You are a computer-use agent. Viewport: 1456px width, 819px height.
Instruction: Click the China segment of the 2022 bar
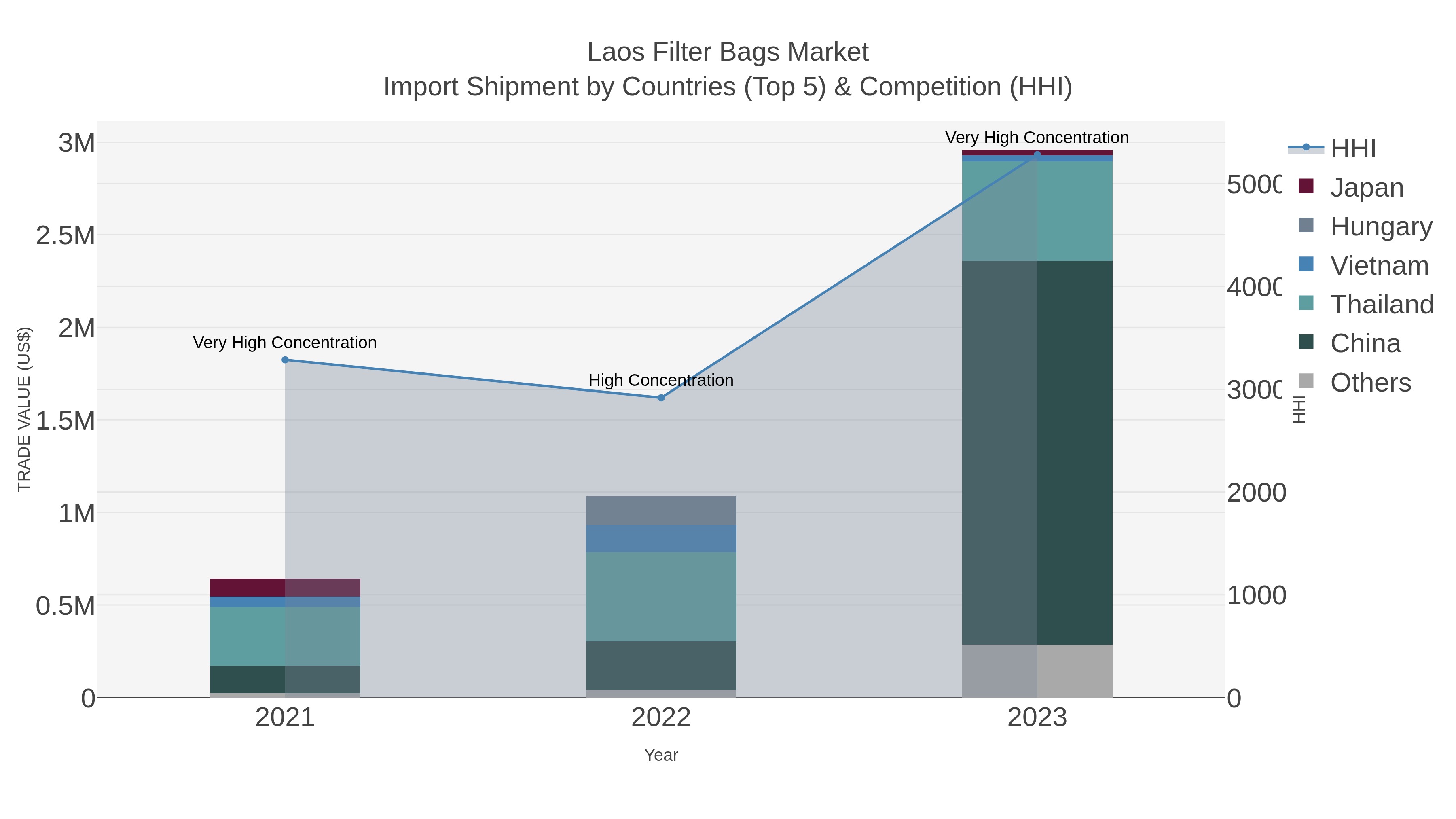click(x=661, y=666)
